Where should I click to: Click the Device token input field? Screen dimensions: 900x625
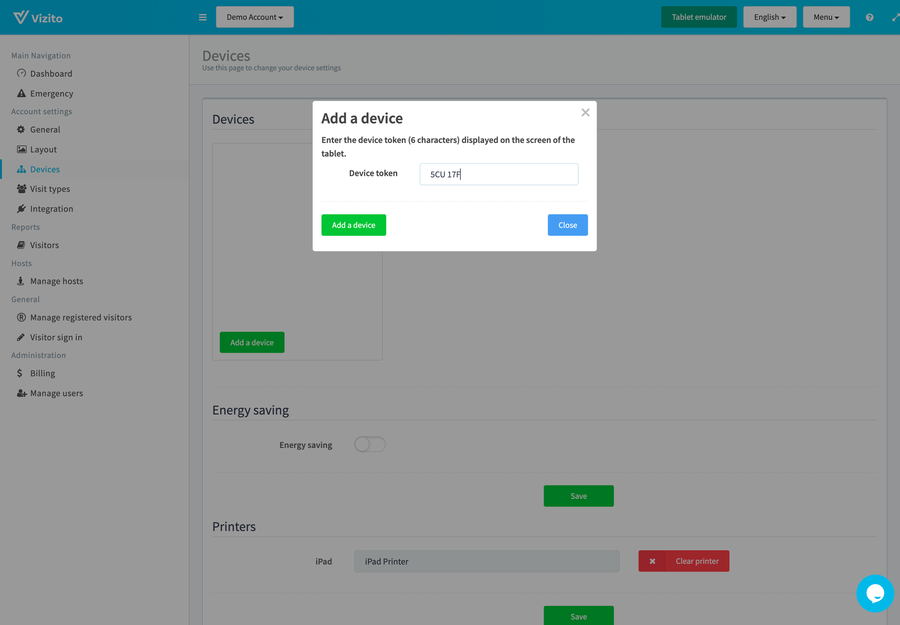pyautogui.click(x=498, y=174)
